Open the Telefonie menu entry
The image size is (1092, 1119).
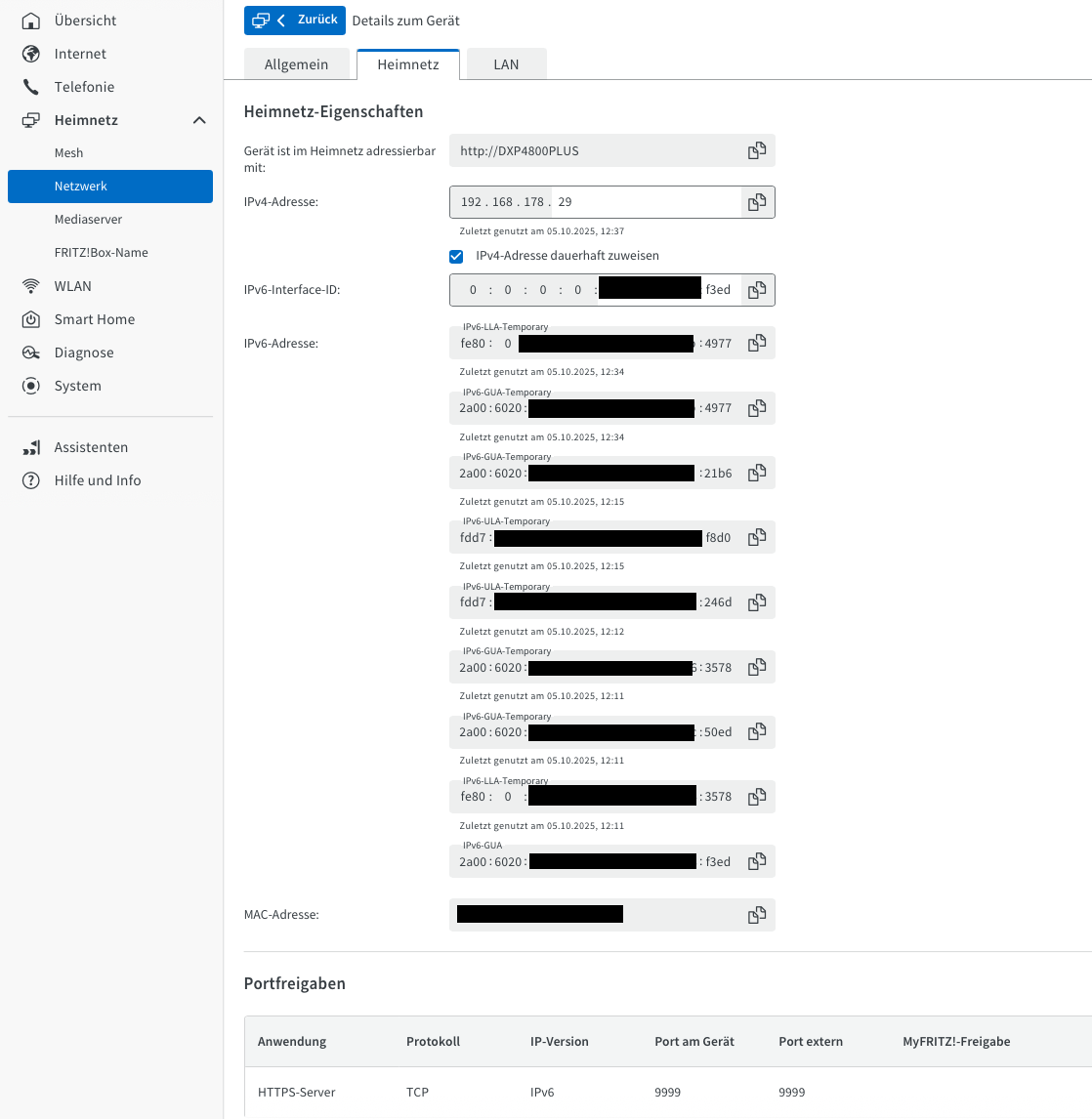[84, 87]
